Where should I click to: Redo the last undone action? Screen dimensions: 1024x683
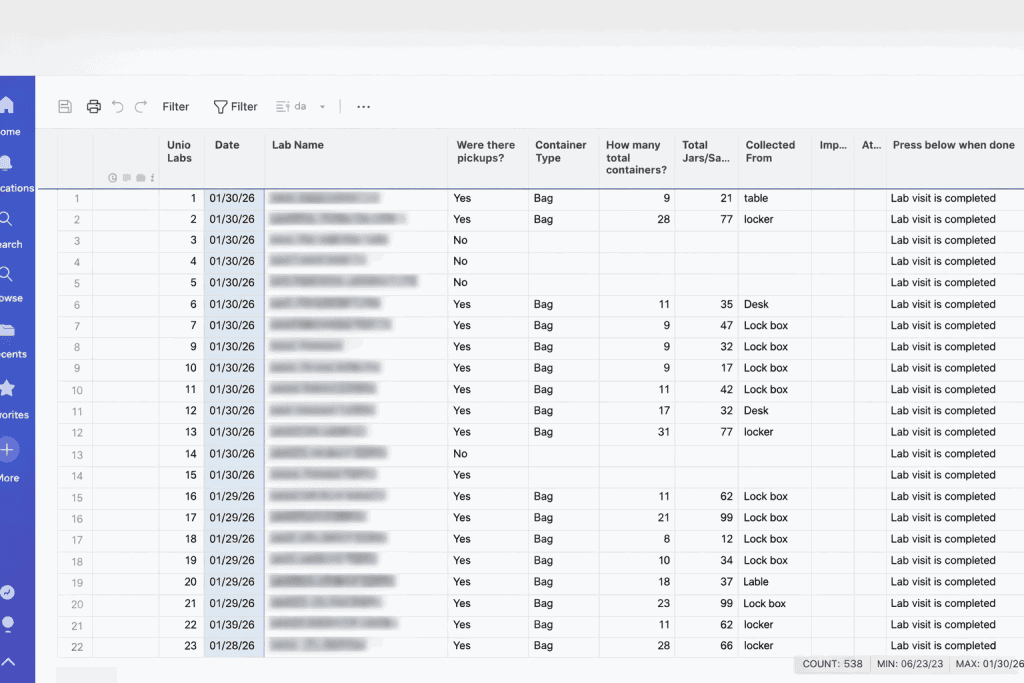click(140, 106)
